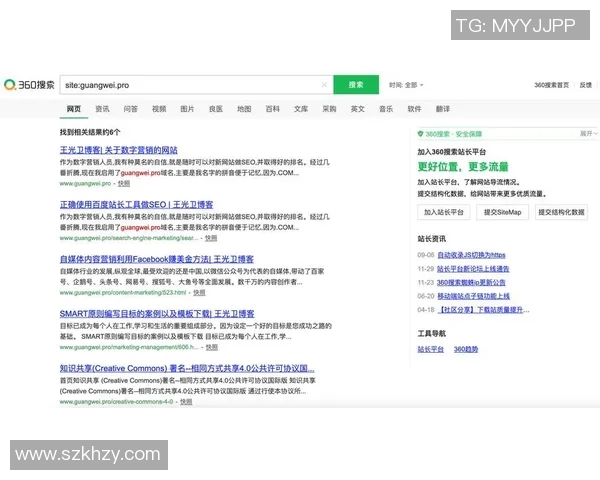
Task: Open news link 自动收录JS切换为https
Action: point(471,255)
